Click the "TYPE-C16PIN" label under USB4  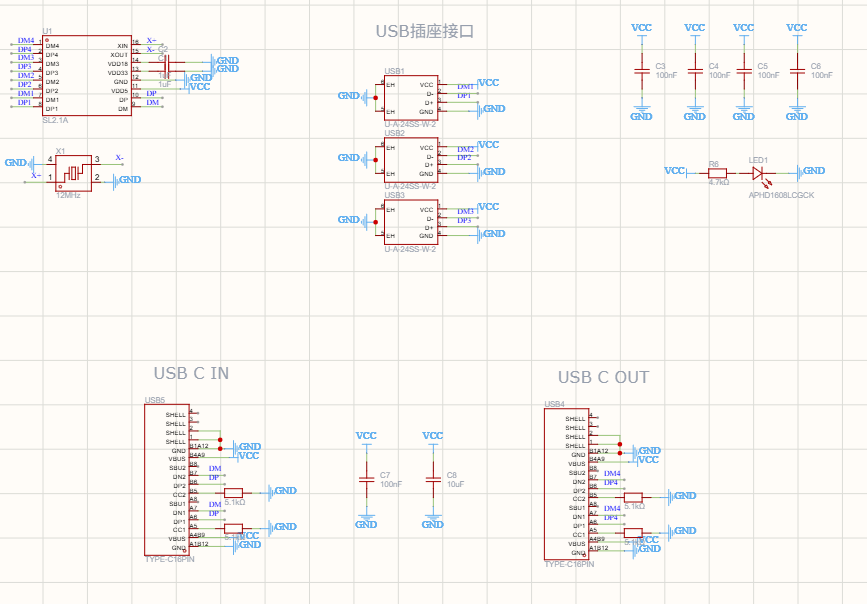[570, 564]
